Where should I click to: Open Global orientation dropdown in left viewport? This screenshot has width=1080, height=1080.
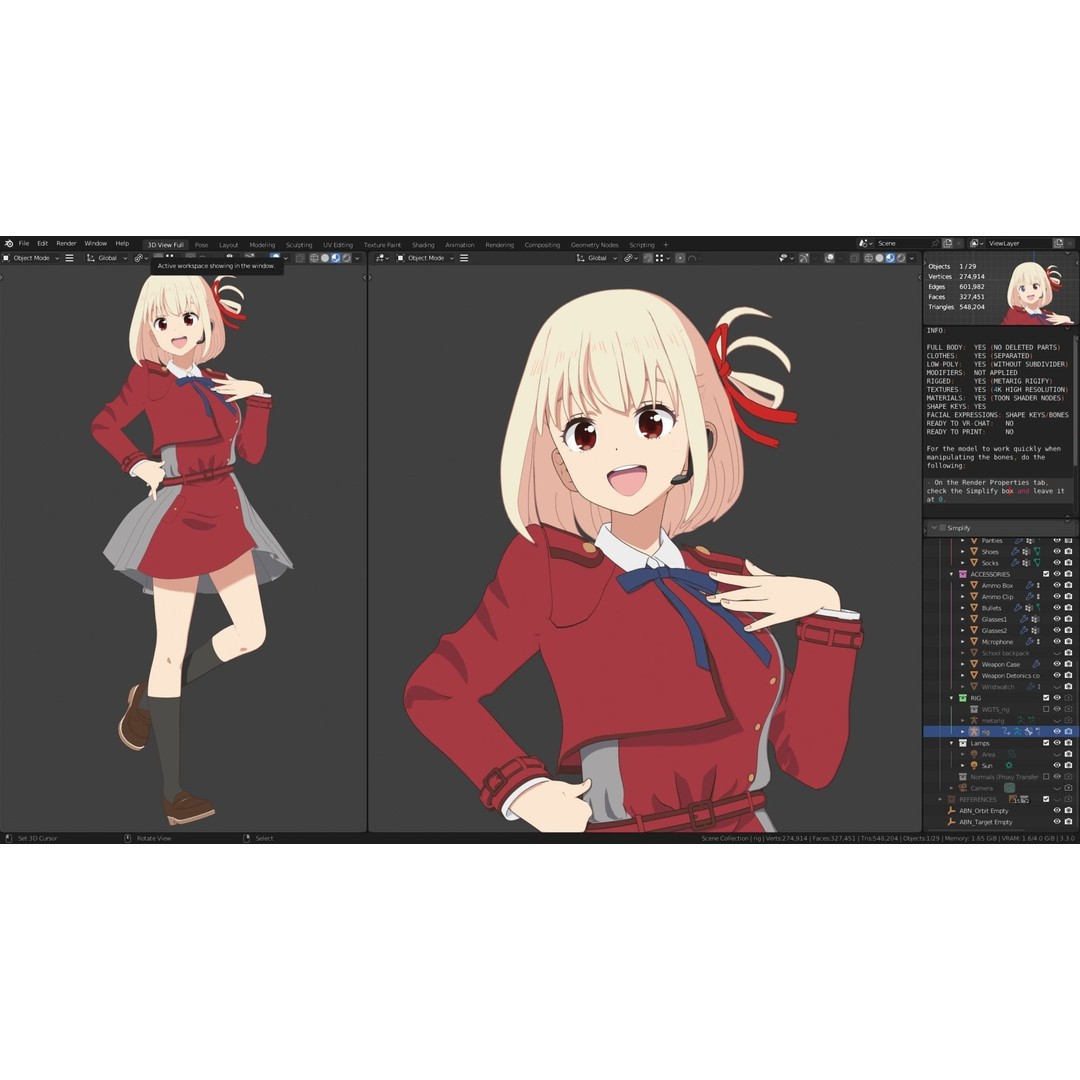click(108, 258)
